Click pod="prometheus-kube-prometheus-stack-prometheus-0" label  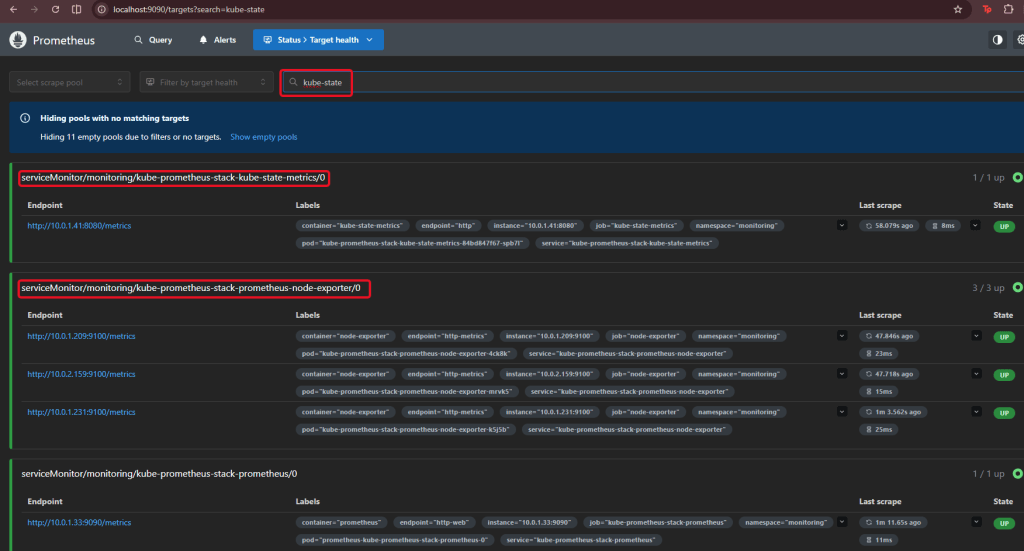[x=394, y=540]
